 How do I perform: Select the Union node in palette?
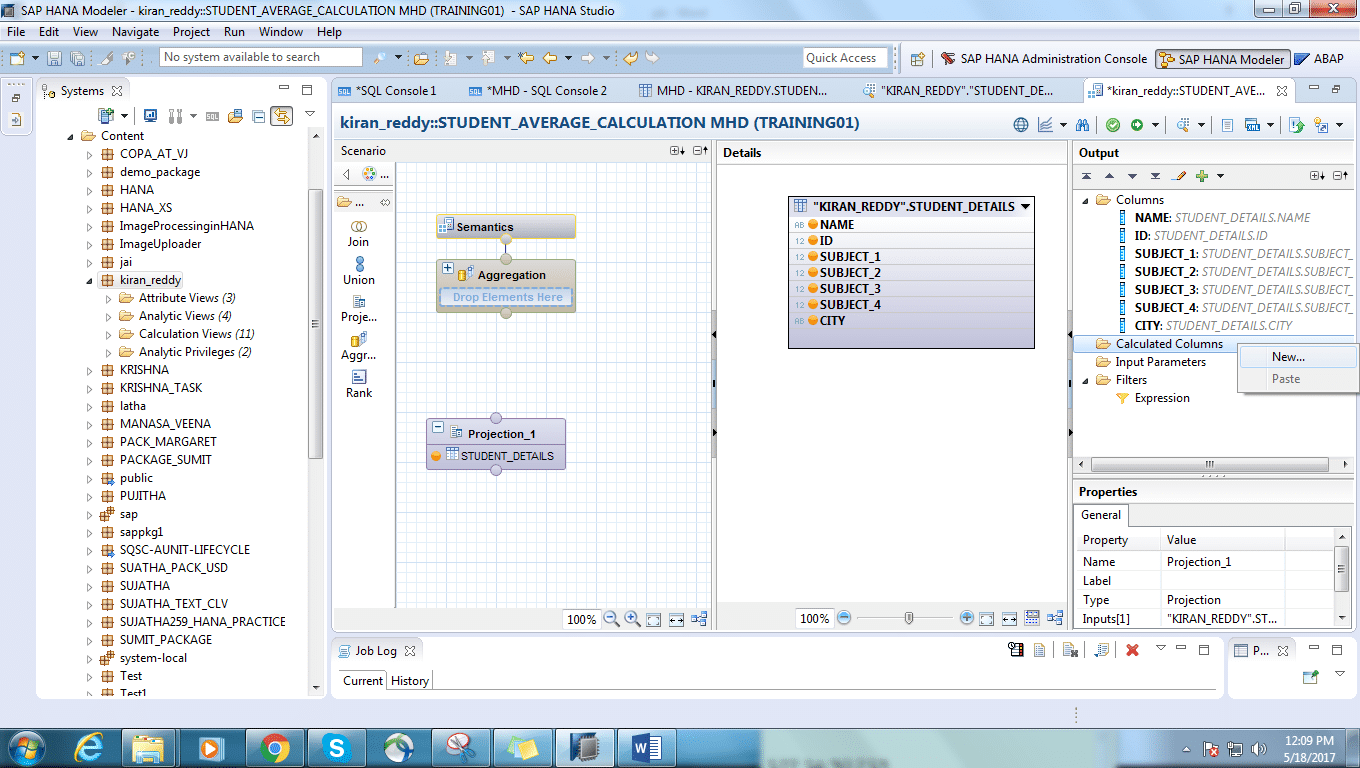359,271
